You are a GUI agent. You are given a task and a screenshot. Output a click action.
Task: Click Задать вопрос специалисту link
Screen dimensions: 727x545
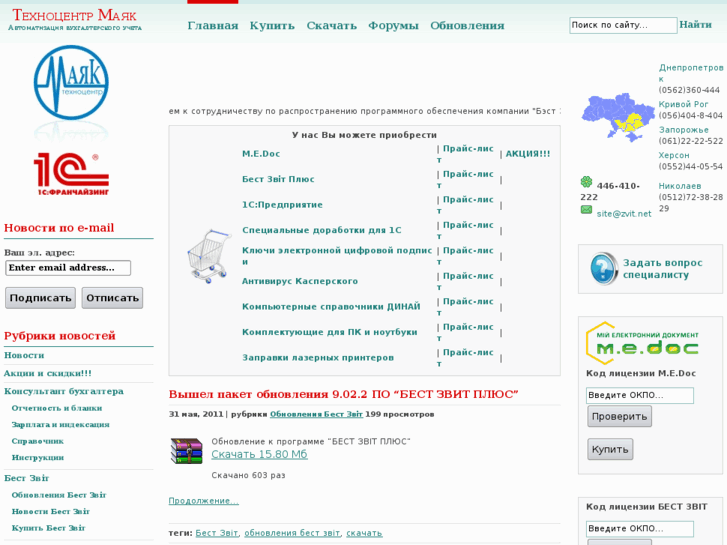pos(663,269)
